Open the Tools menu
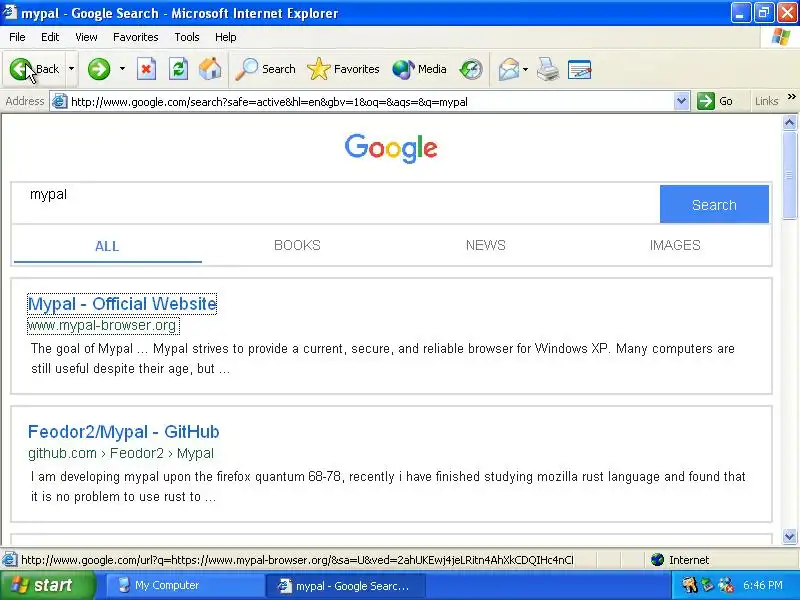The height and width of the screenshot is (600, 800). click(x=187, y=37)
